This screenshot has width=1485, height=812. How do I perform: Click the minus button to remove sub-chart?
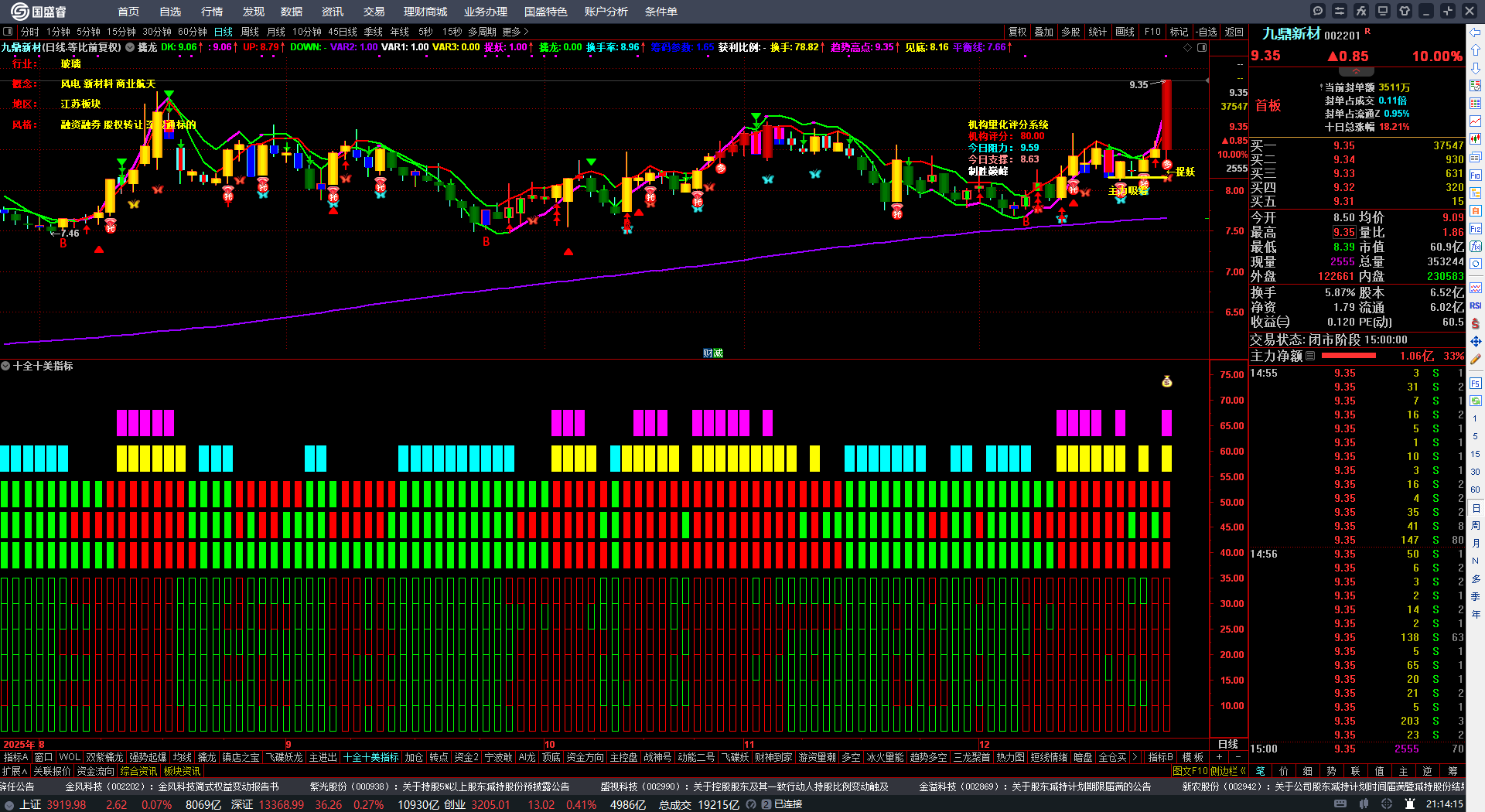tap(1237, 757)
